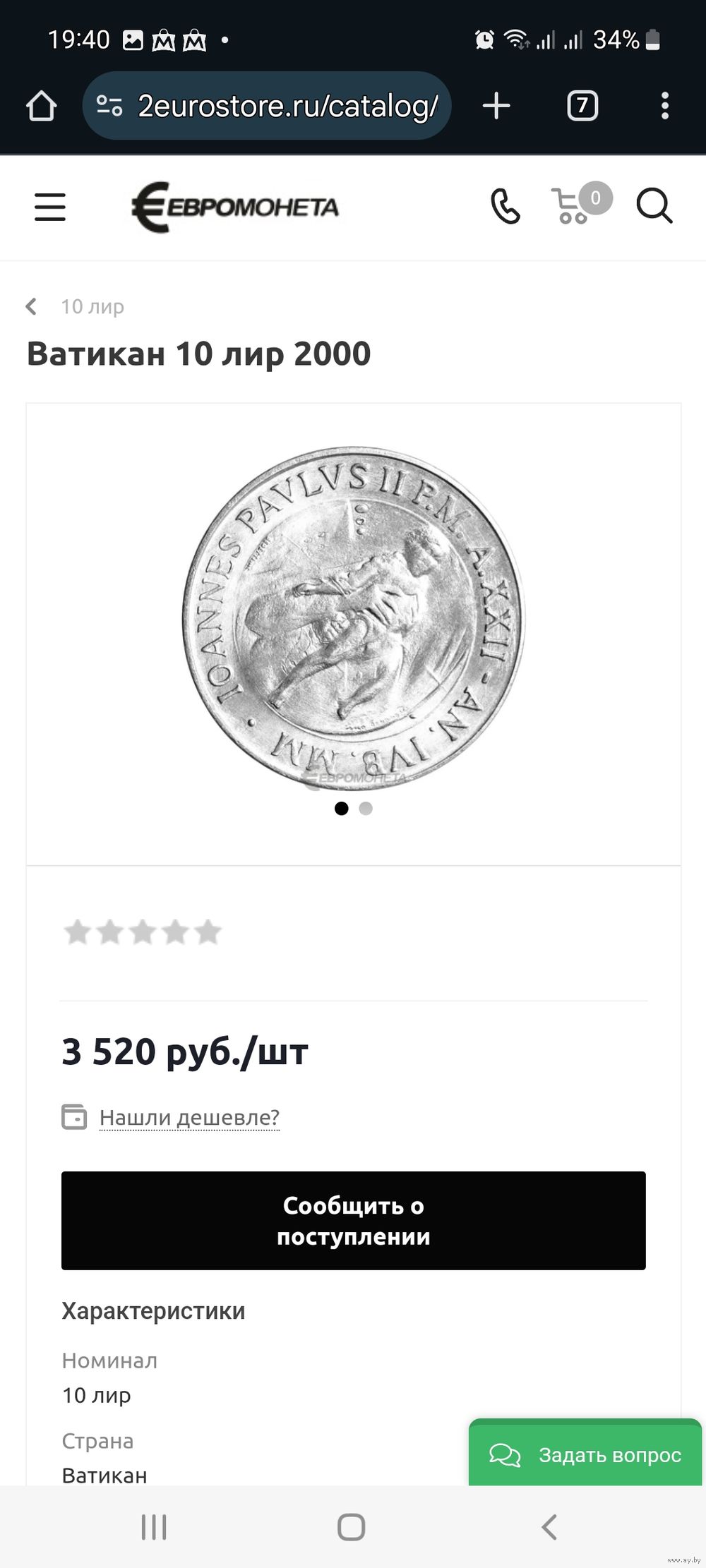The height and width of the screenshot is (1568, 706).
Task: Select the second image dot
Action: [366, 809]
